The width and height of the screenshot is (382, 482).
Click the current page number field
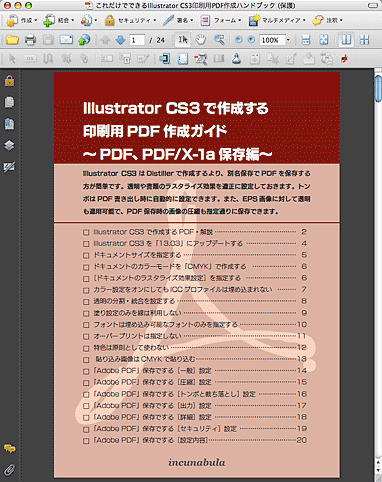pos(137,40)
